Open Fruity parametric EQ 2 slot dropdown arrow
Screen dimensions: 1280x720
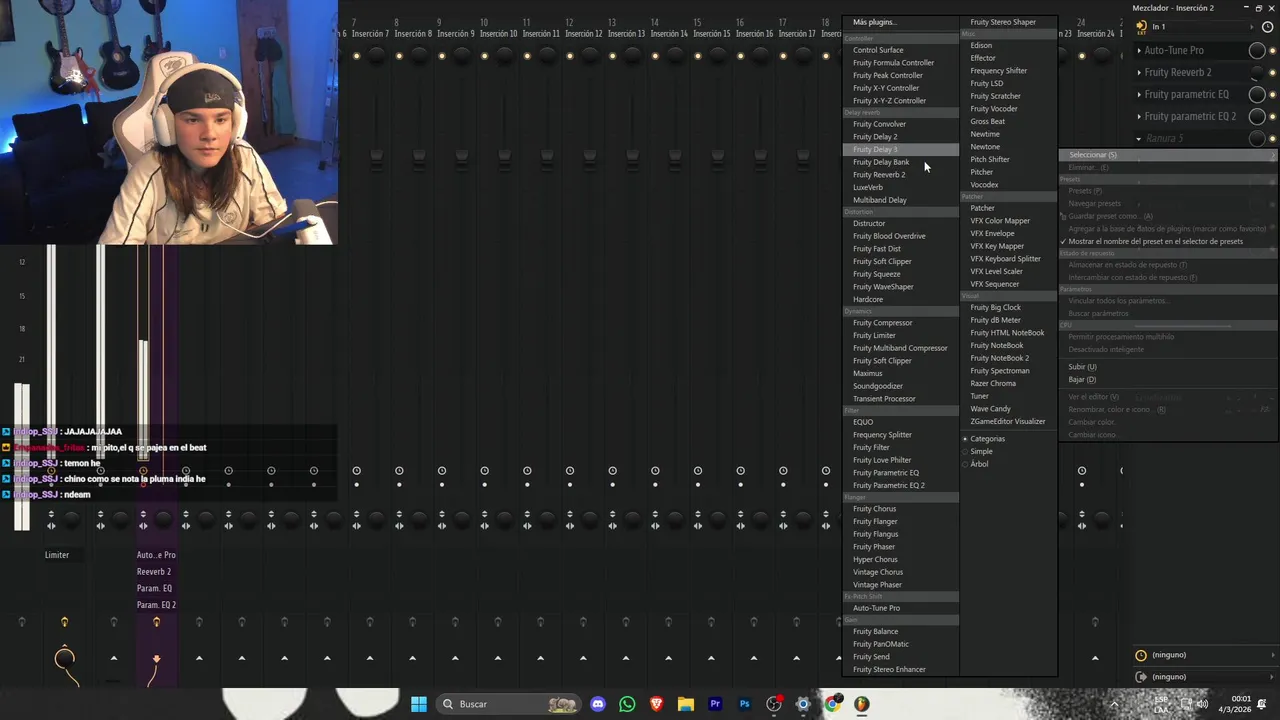coord(1139,116)
